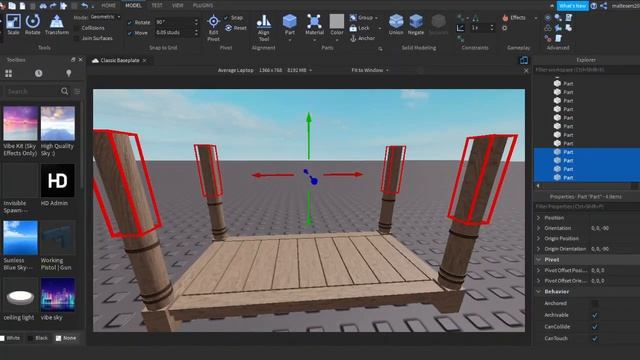Open the Effects dropdown arrow
Screen dimensions: 640x360
[x=536, y=18]
